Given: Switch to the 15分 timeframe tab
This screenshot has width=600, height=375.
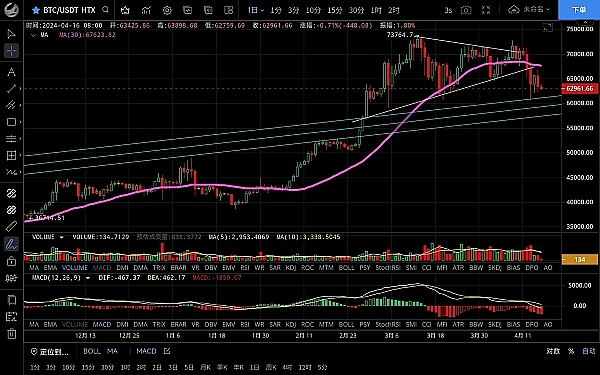Looking at the screenshot, I should 335,10.
